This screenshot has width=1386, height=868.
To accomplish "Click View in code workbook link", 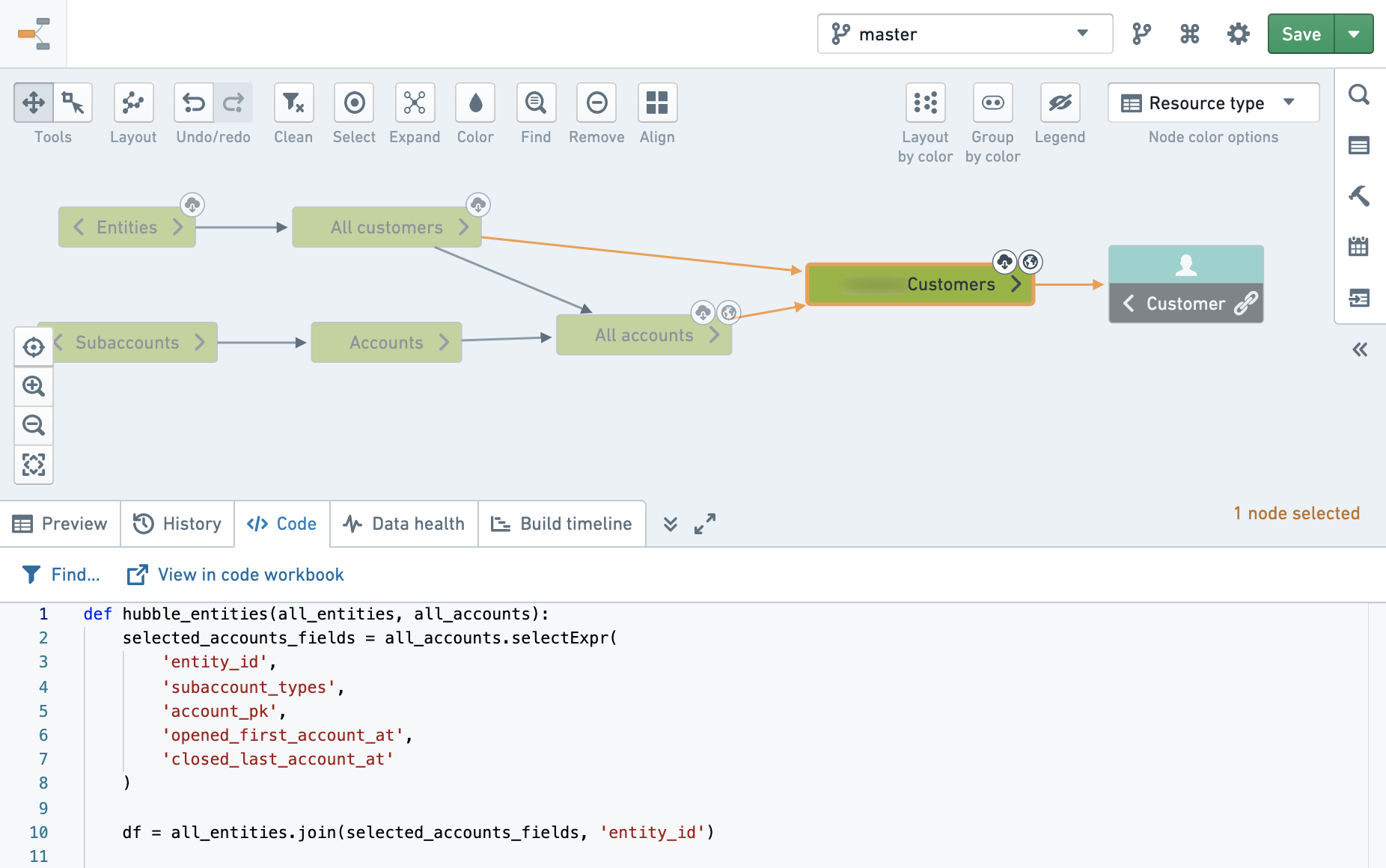I will [x=236, y=575].
